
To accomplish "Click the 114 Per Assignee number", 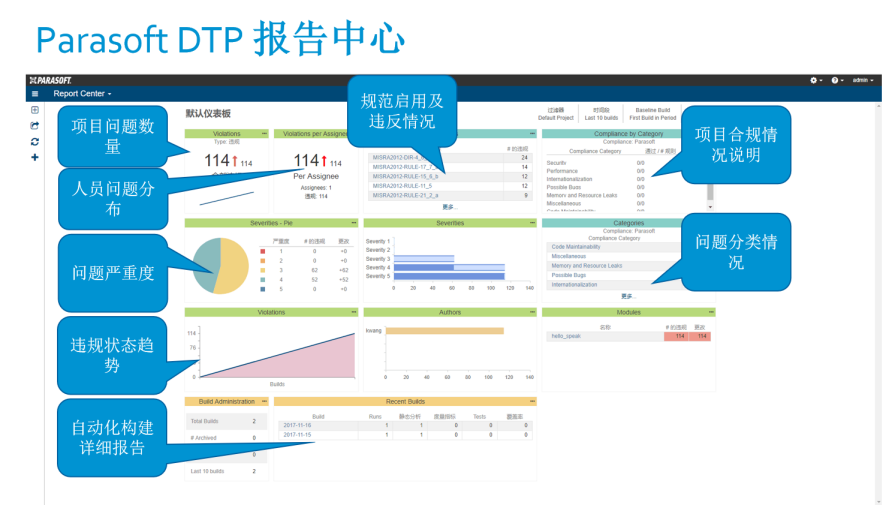I will 306,160.
